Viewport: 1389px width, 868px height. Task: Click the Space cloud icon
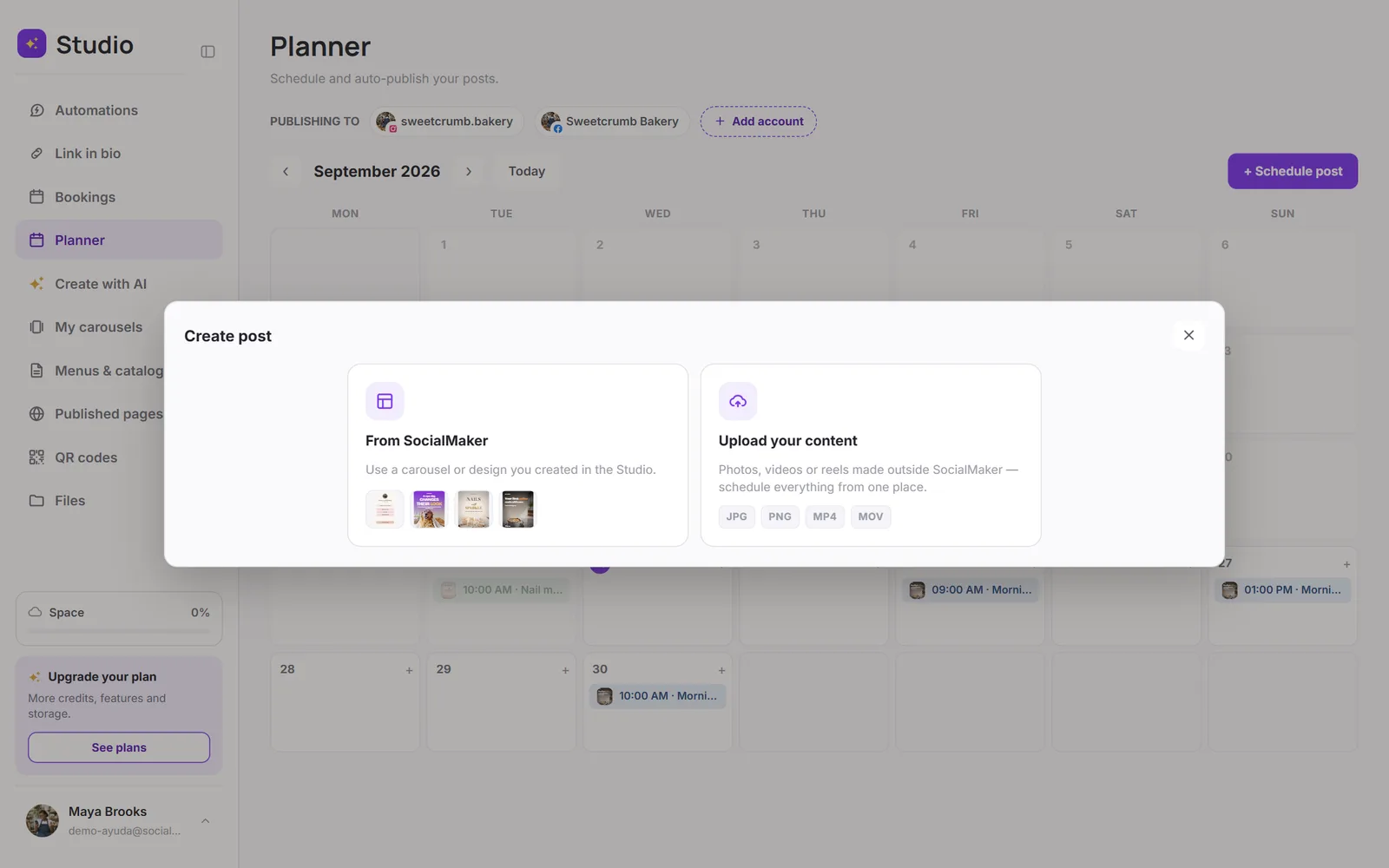click(x=35, y=612)
